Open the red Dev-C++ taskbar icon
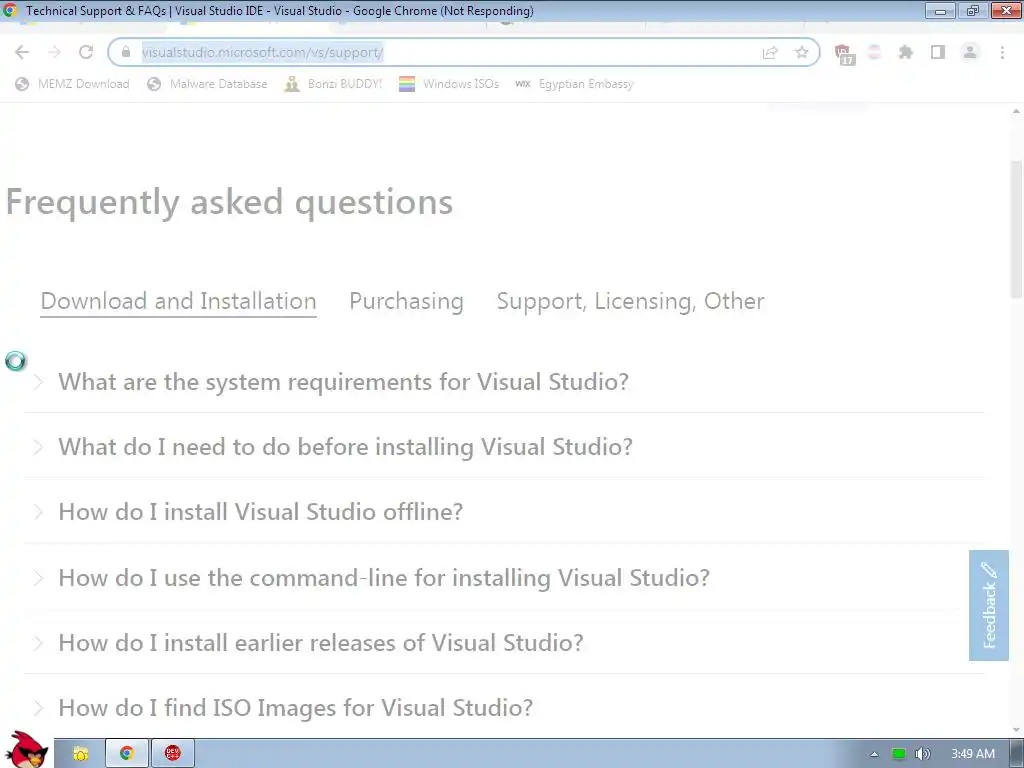The width and height of the screenshot is (1024, 768). [x=172, y=754]
